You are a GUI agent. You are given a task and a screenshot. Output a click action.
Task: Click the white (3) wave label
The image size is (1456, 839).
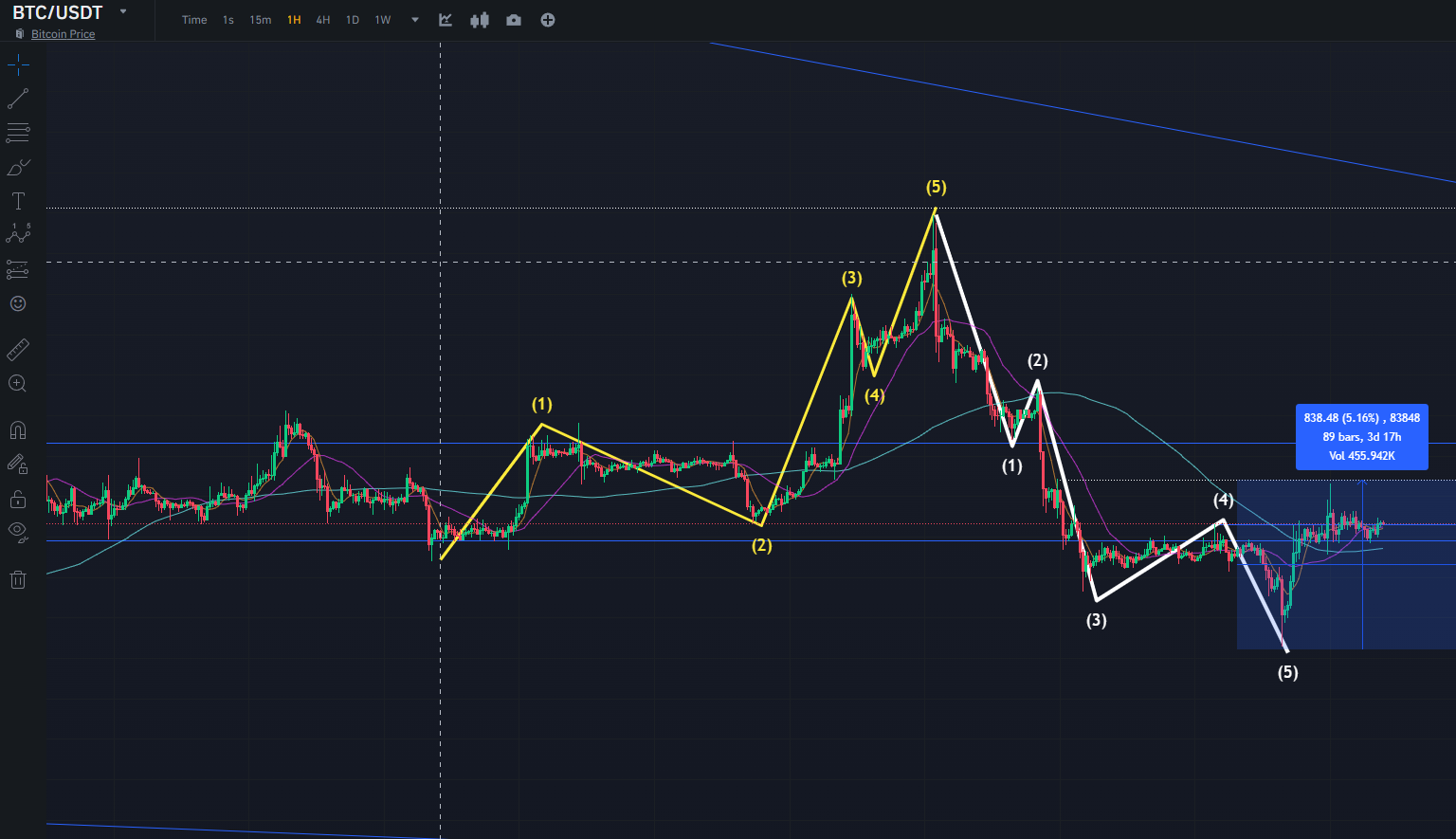(x=1096, y=620)
